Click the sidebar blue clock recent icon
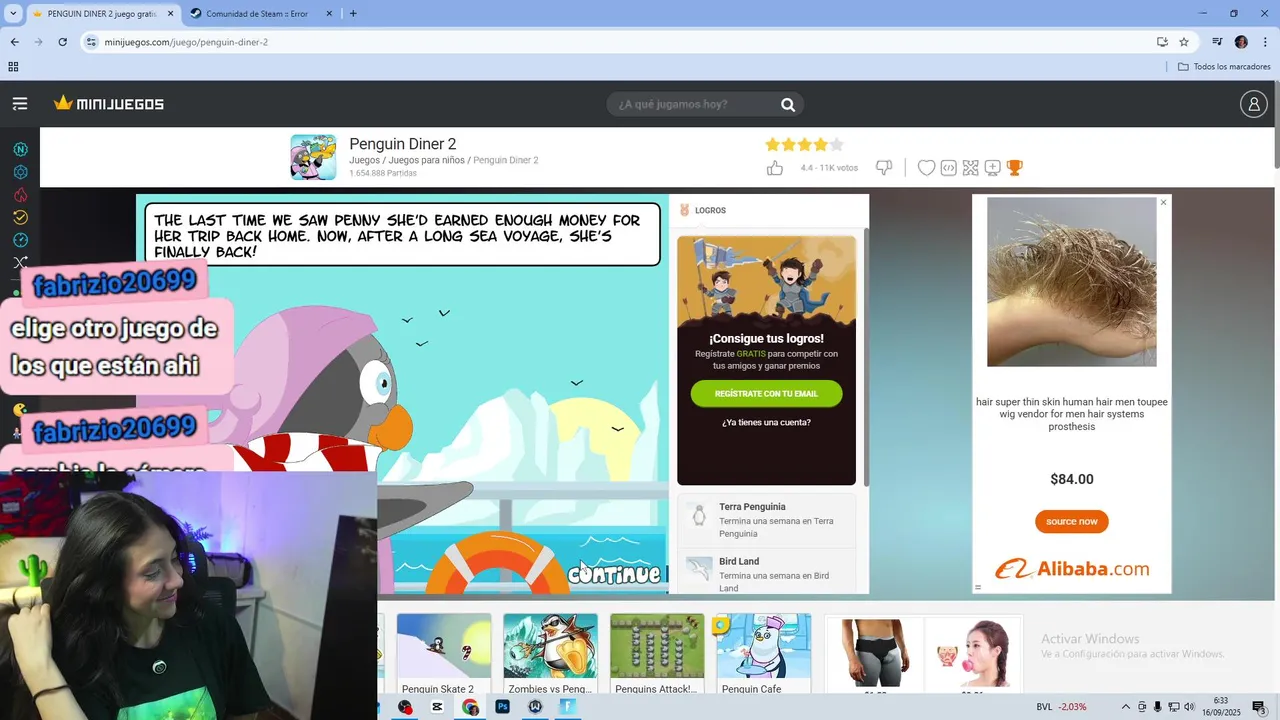Image resolution: width=1280 pixels, height=720 pixels. [x=20, y=240]
